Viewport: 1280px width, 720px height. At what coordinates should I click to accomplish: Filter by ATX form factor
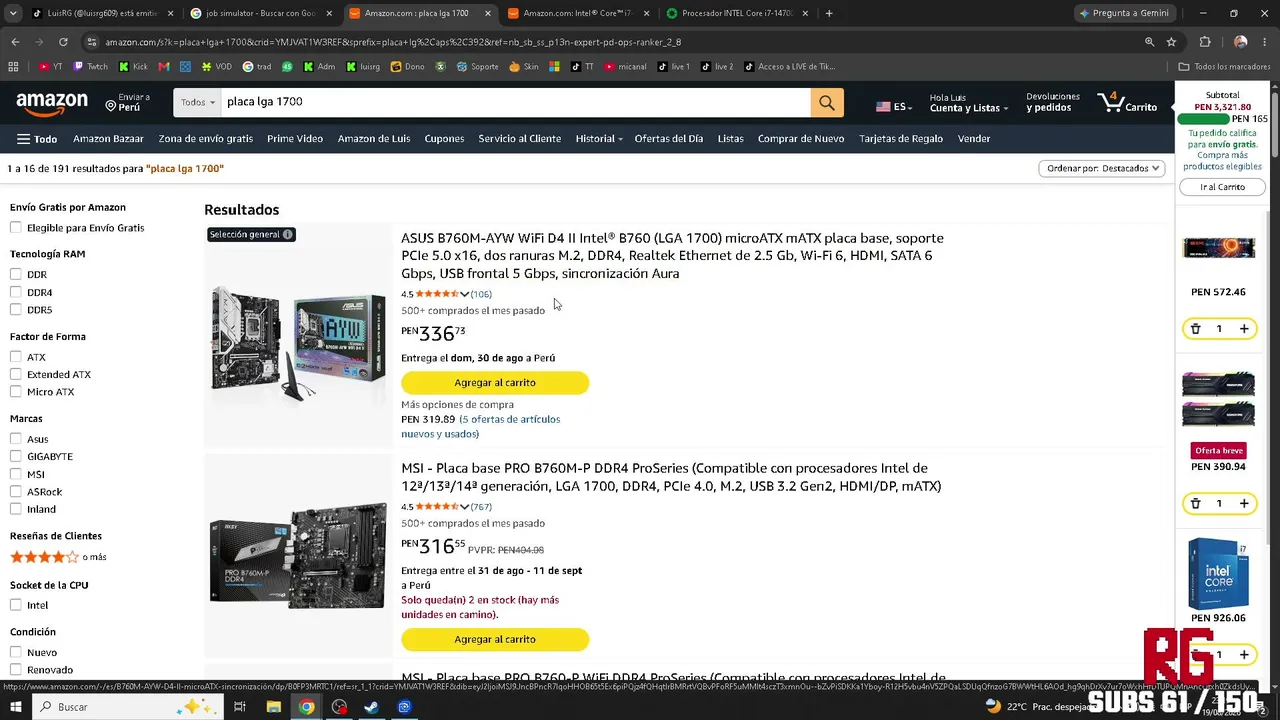16,357
